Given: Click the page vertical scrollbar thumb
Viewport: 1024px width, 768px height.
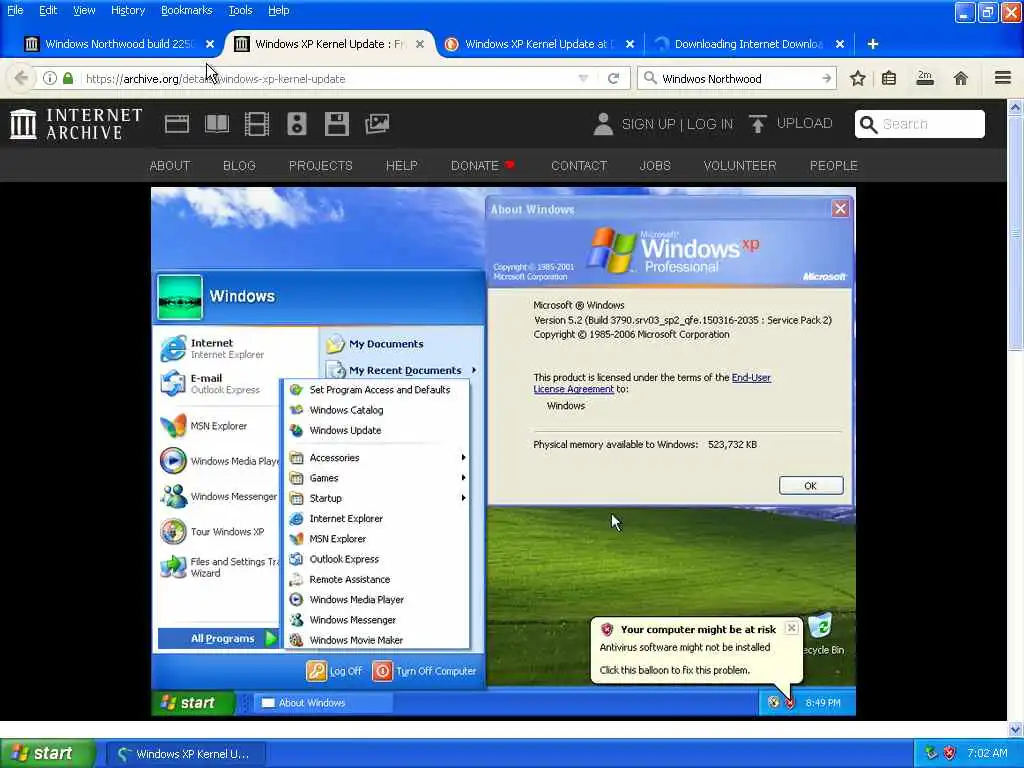Looking at the screenshot, I should [1016, 233].
